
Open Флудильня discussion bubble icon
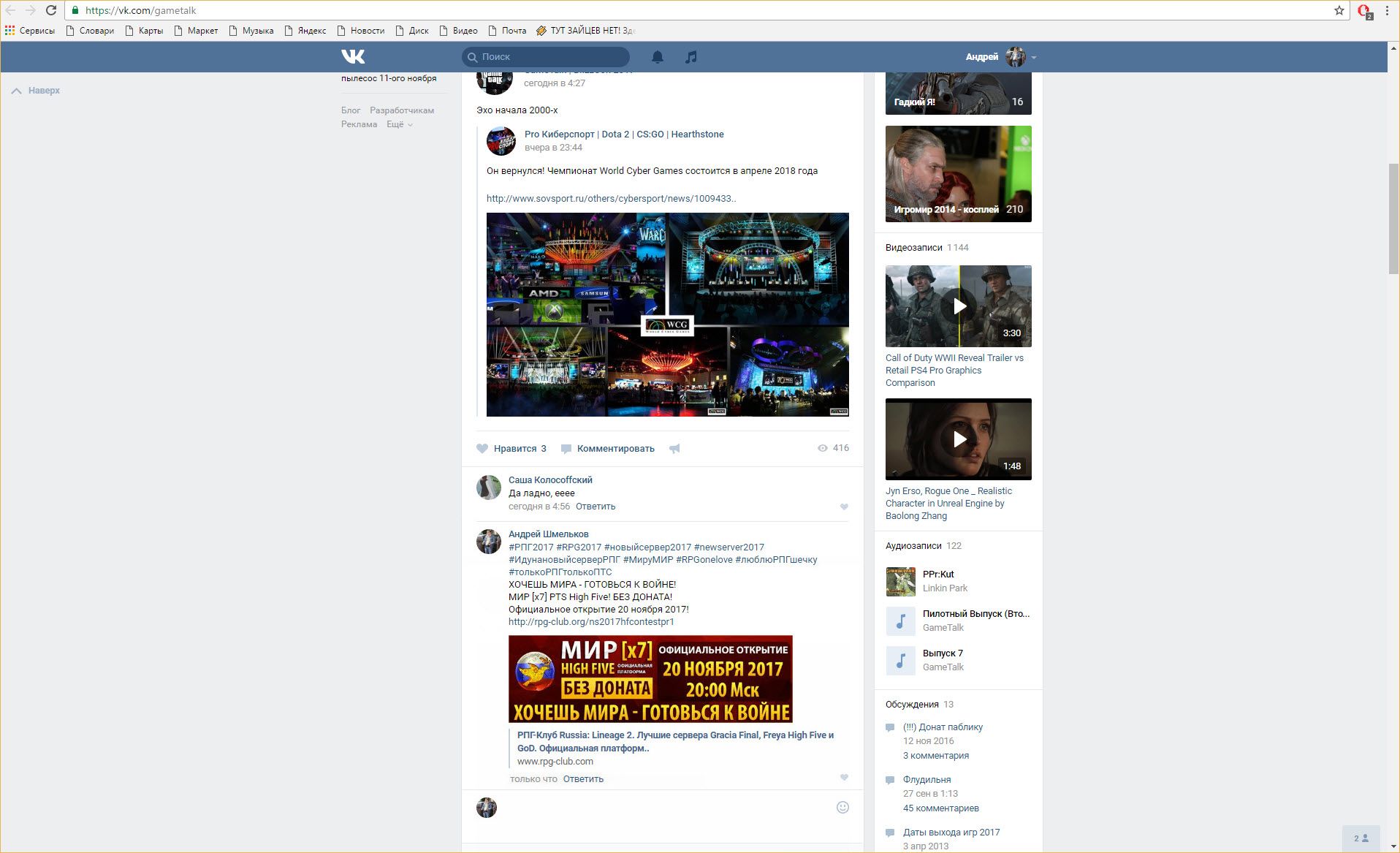tap(890, 780)
